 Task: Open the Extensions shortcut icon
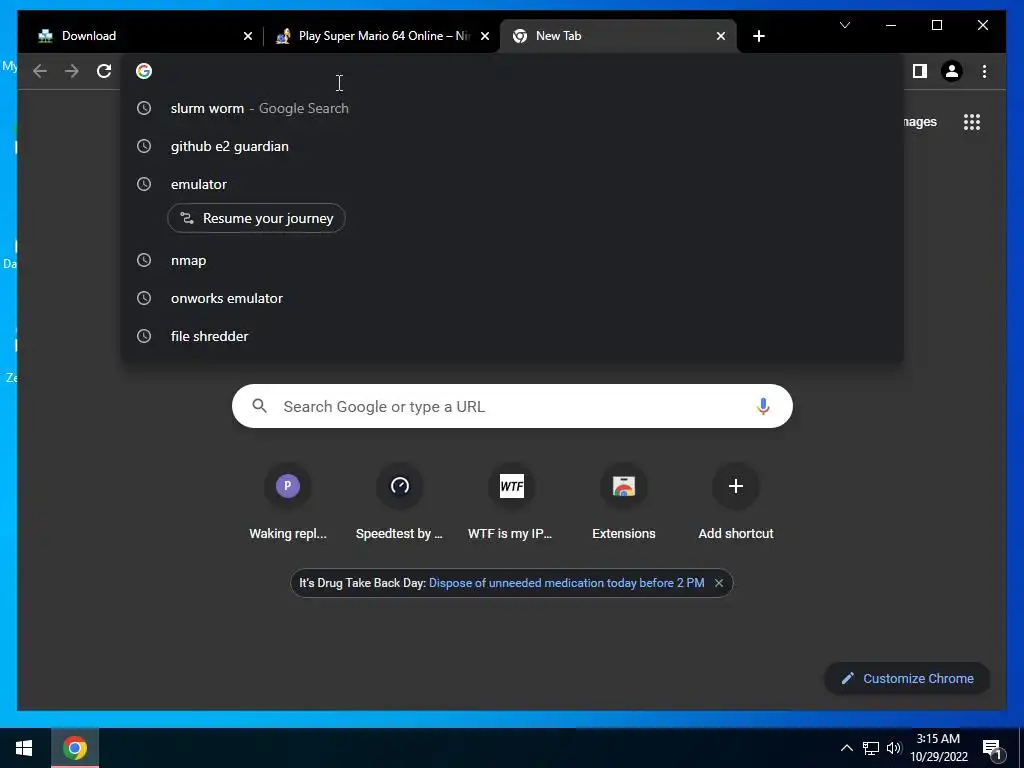(624, 486)
